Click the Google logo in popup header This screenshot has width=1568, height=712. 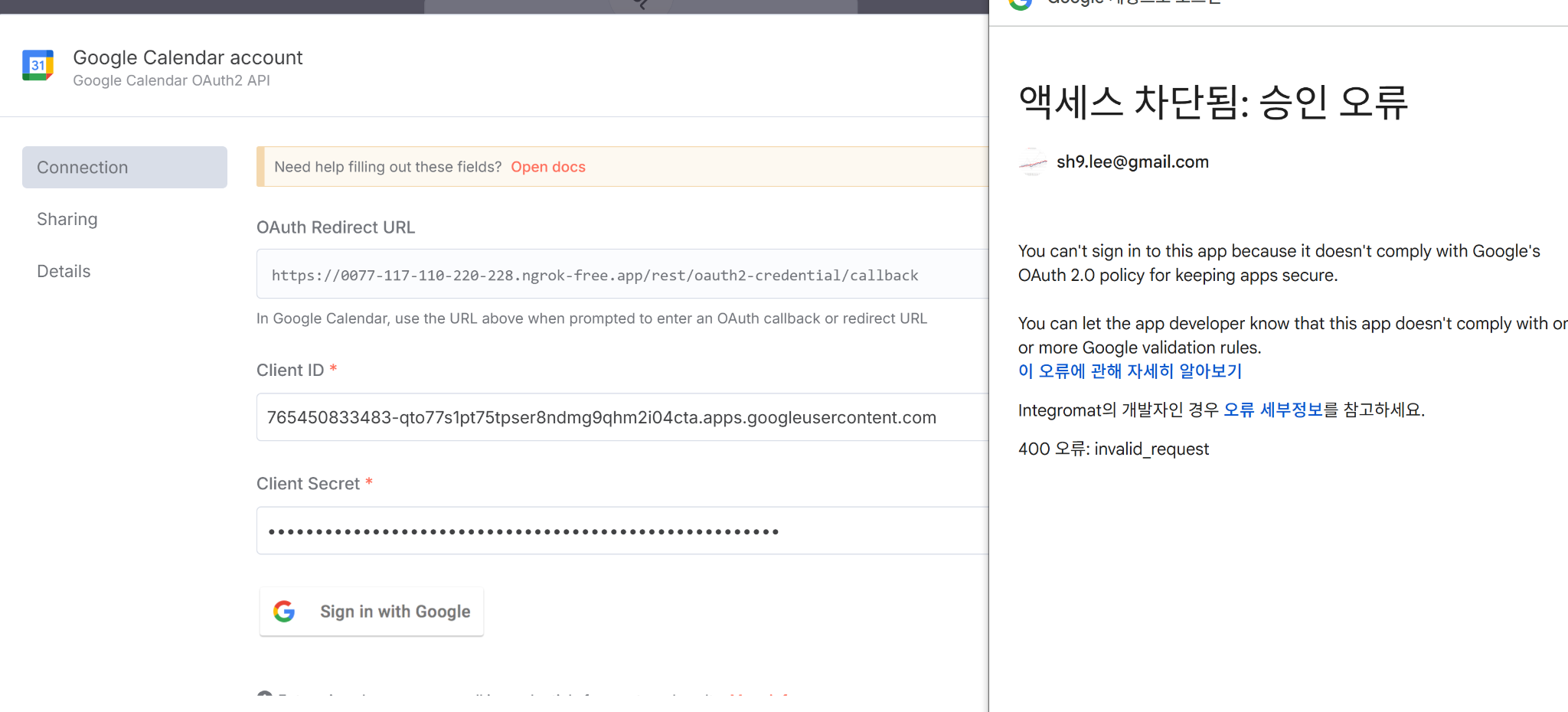point(1021,3)
